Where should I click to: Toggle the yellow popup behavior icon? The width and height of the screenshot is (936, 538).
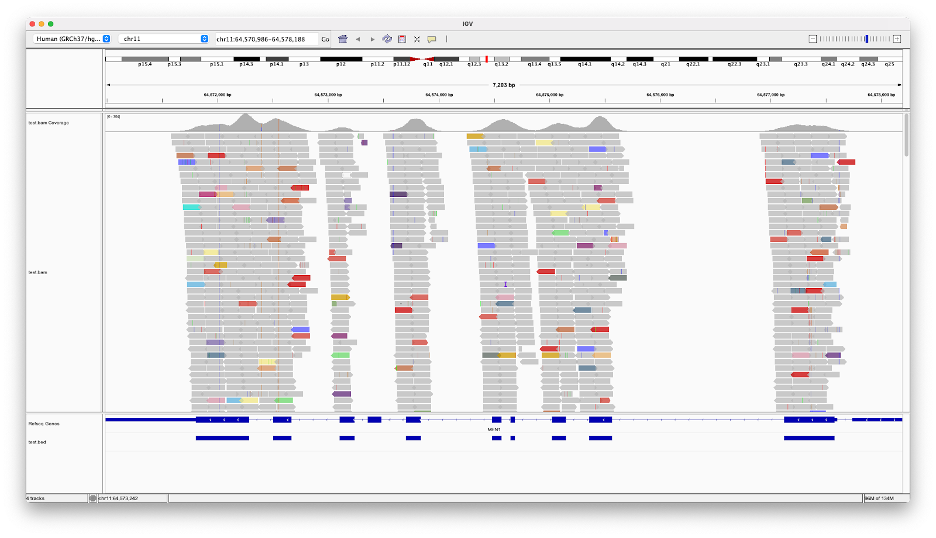[x=432, y=39]
